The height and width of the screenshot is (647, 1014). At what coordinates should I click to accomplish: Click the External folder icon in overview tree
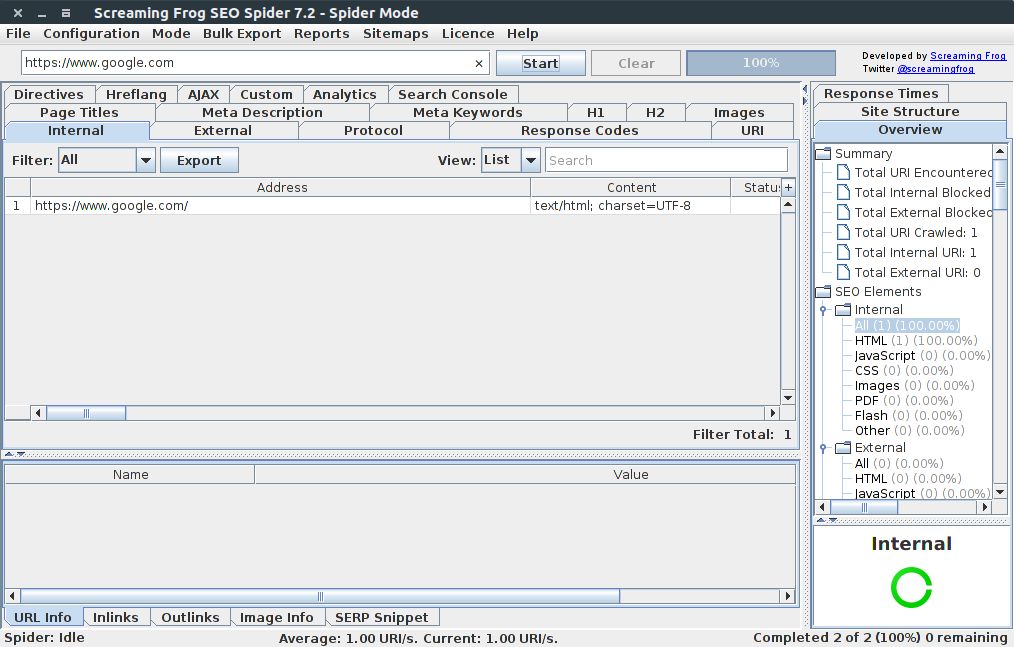(x=843, y=447)
